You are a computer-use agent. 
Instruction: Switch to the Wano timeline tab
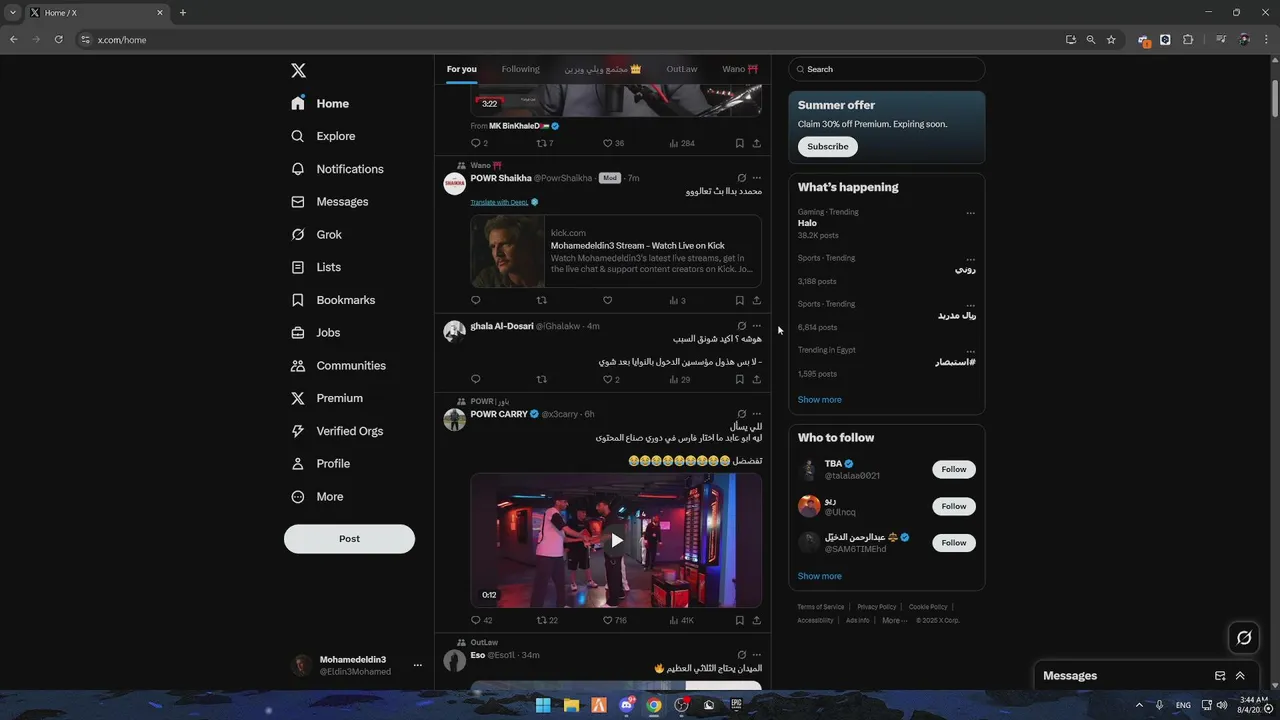(740, 69)
